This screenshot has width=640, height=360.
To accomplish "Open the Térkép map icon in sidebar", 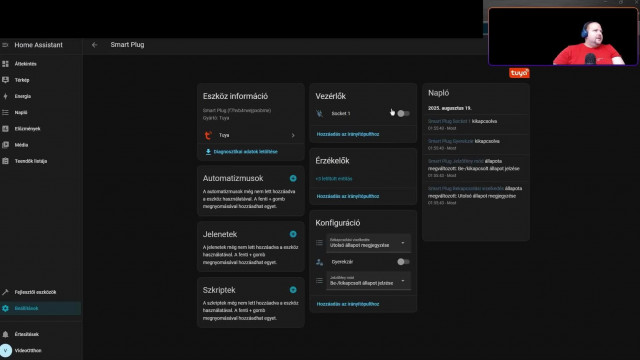I will (x=5, y=80).
